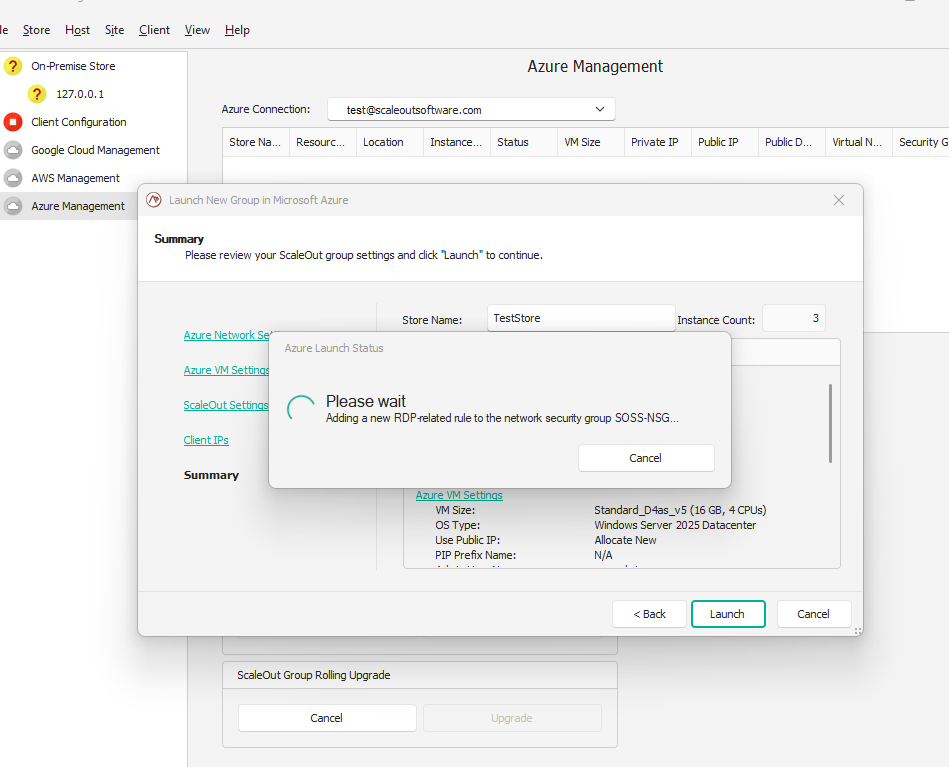Click the Public IP column header

click(x=725, y=142)
